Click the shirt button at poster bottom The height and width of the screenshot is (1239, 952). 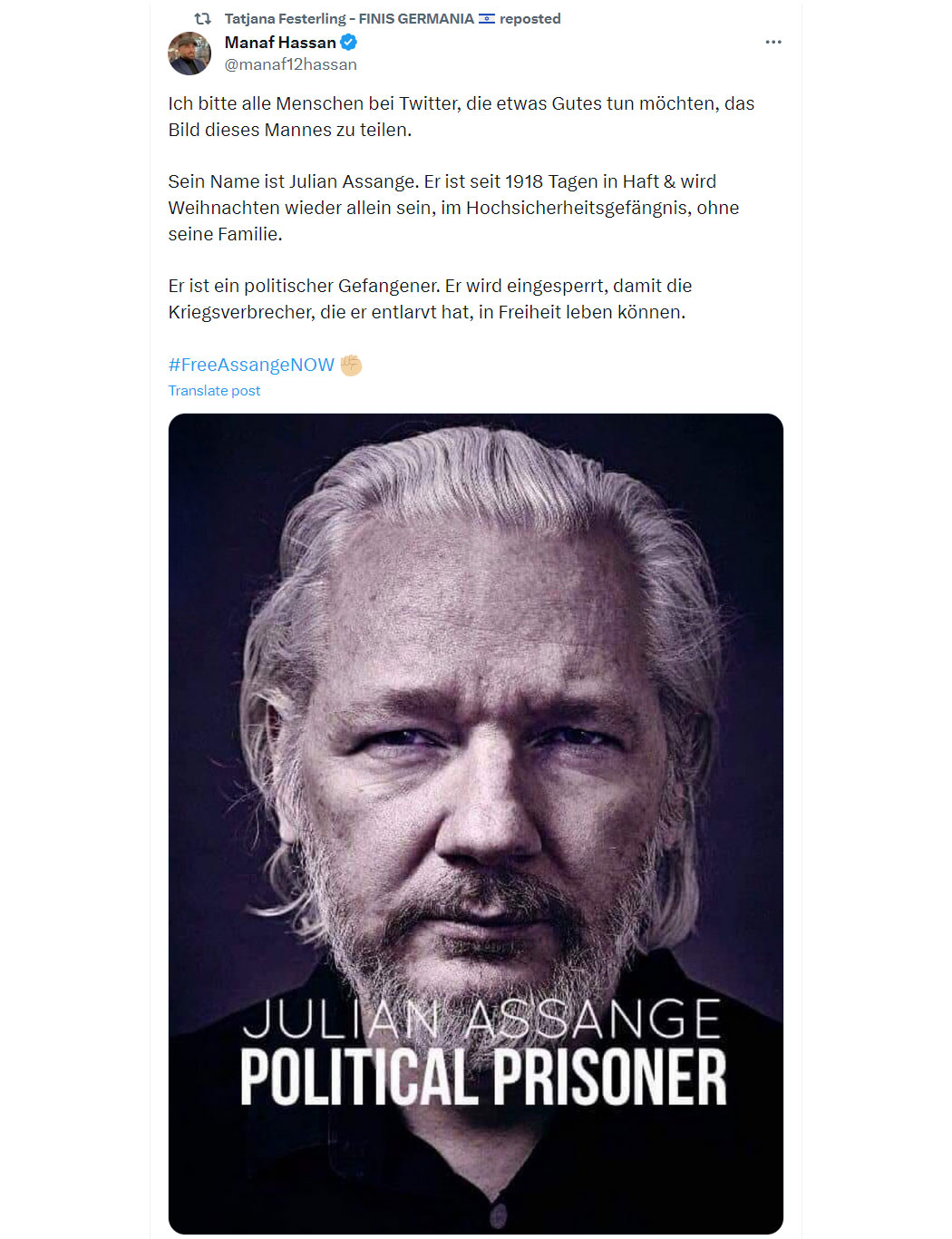[498, 1215]
